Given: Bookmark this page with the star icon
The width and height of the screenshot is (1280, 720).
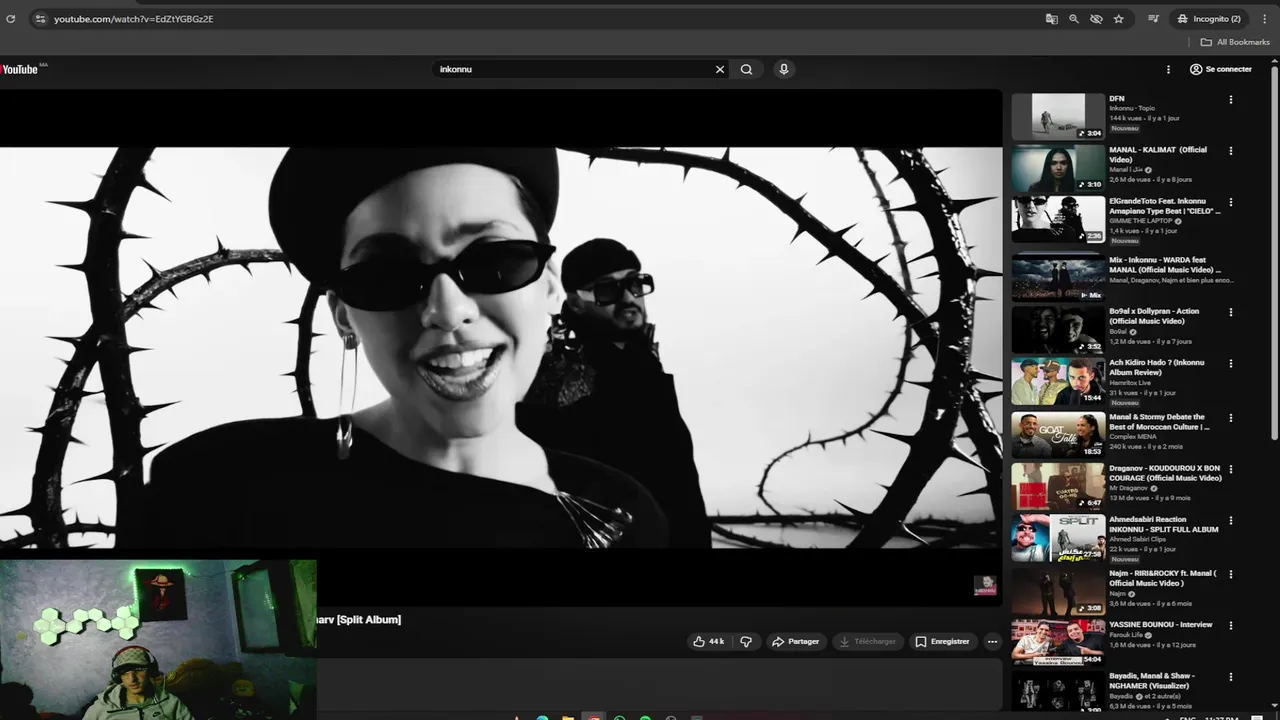Looking at the screenshot, I should tap(1119, 19).
